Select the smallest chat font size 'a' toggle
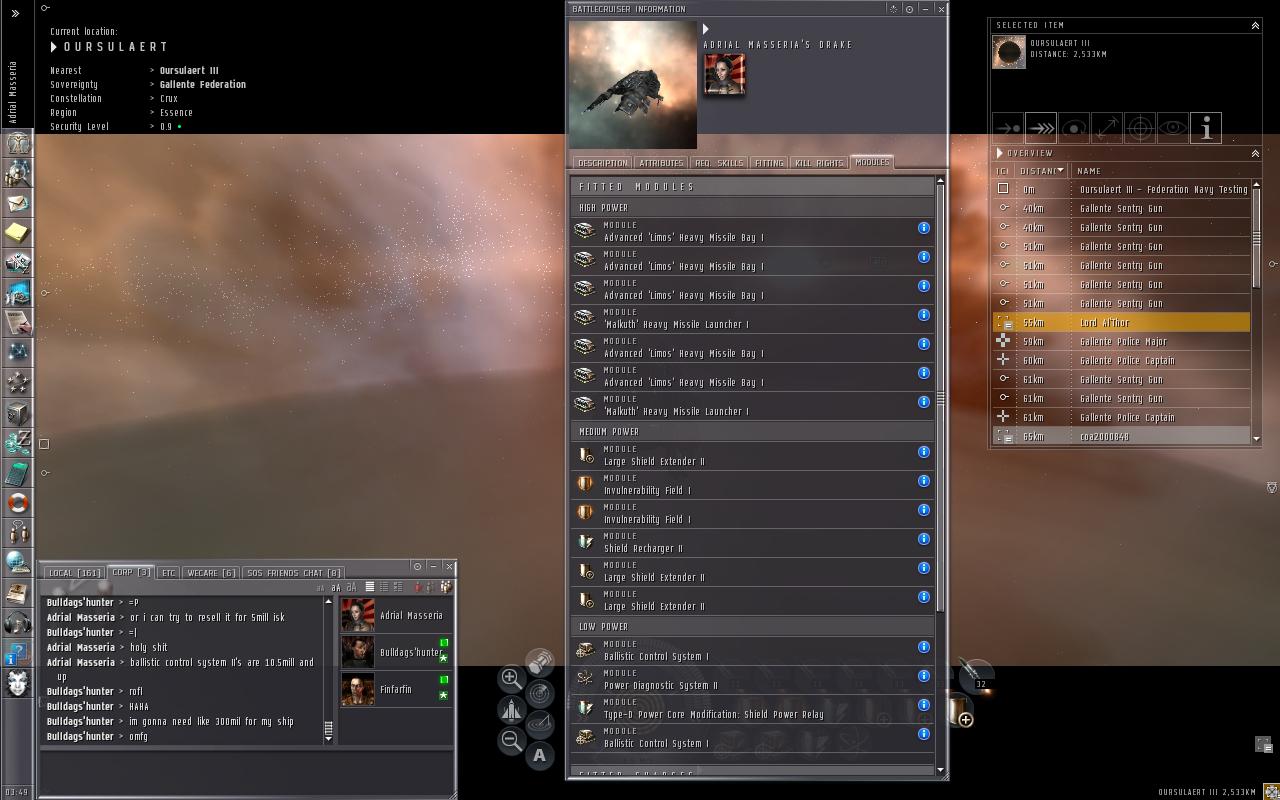 [x=322, y=588]
